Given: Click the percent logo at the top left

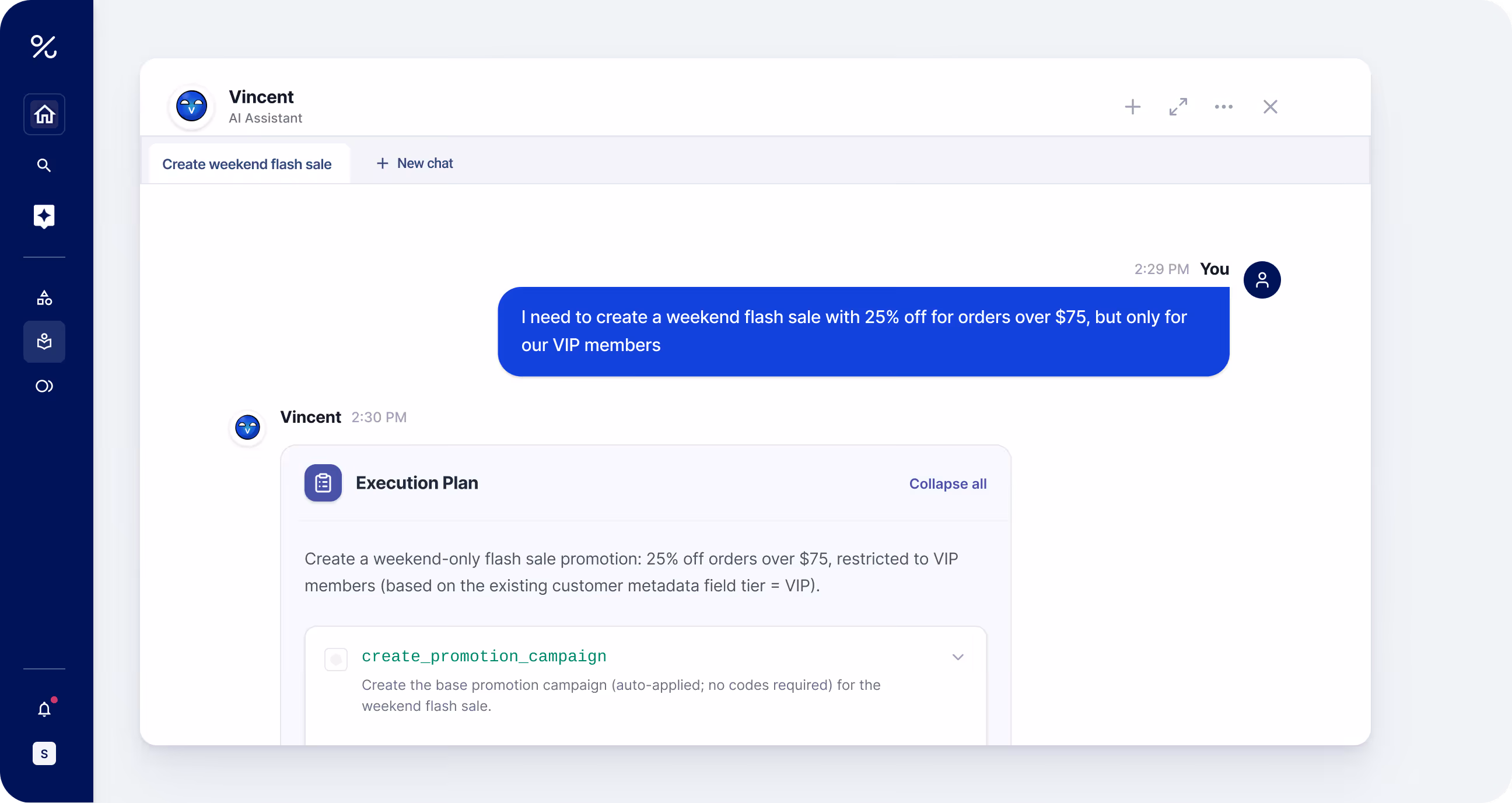Looking at the screenshot, I should click(x=44, y=48).
